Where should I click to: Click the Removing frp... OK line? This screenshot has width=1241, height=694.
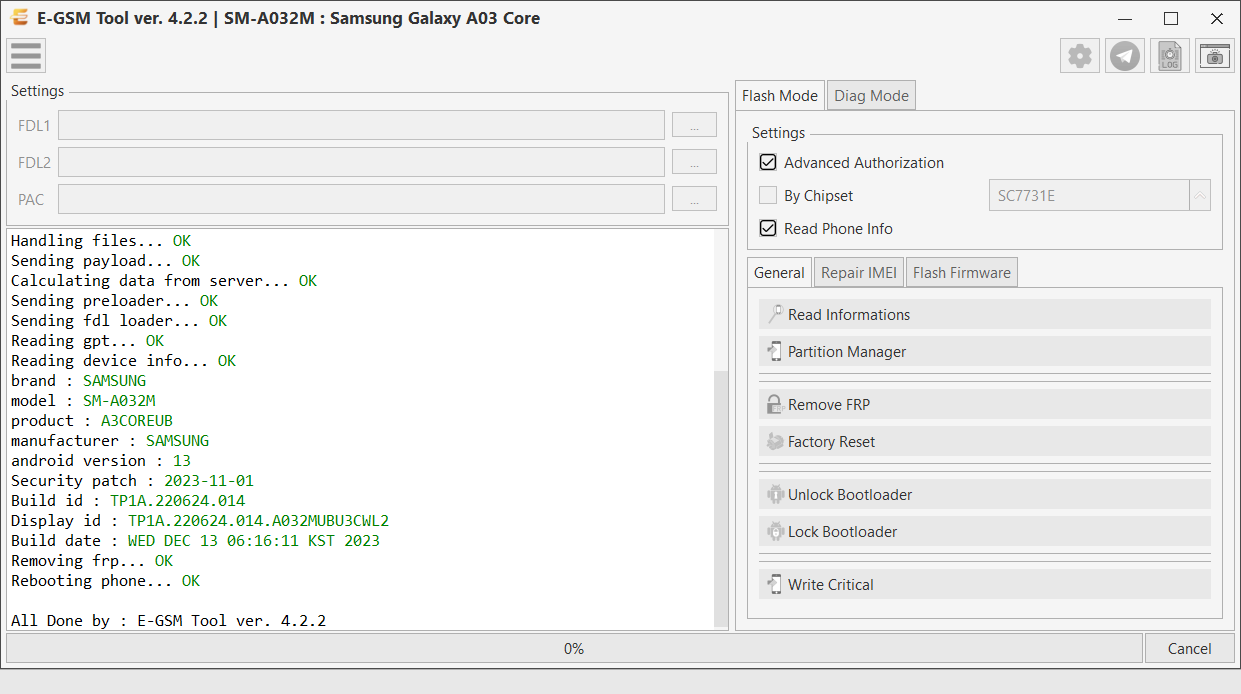92,560
